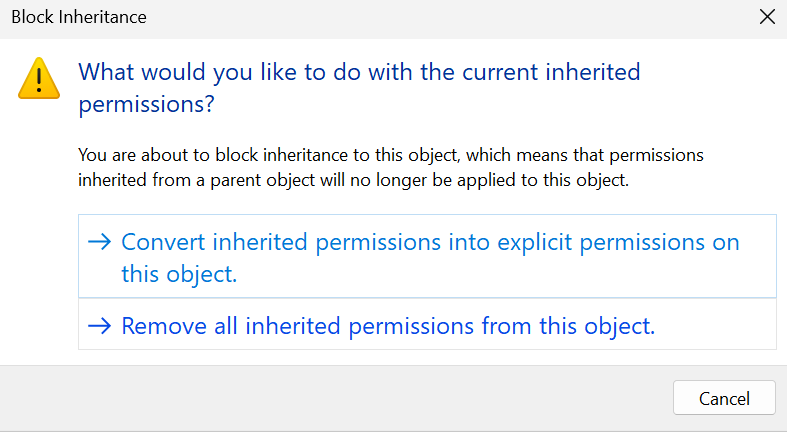Click the arrow icon beside Convert option

point(99,242)
